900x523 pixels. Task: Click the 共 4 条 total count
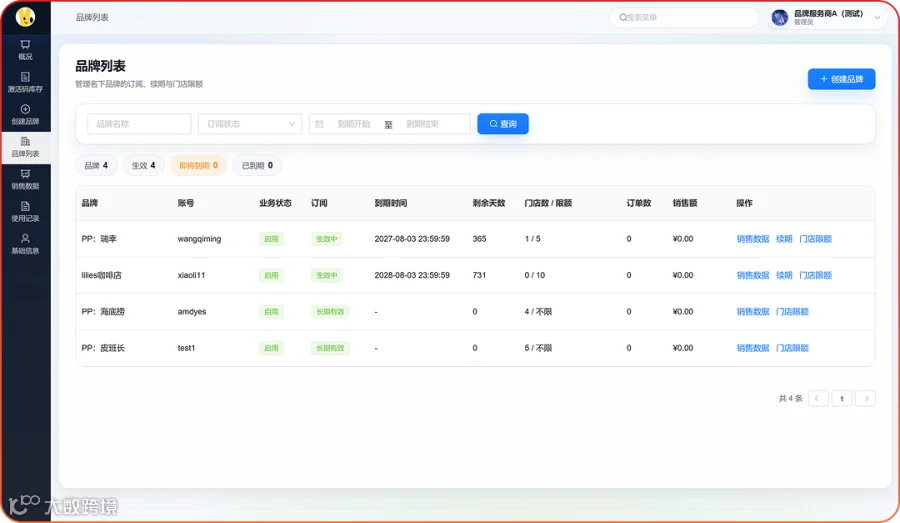(790, 398)
